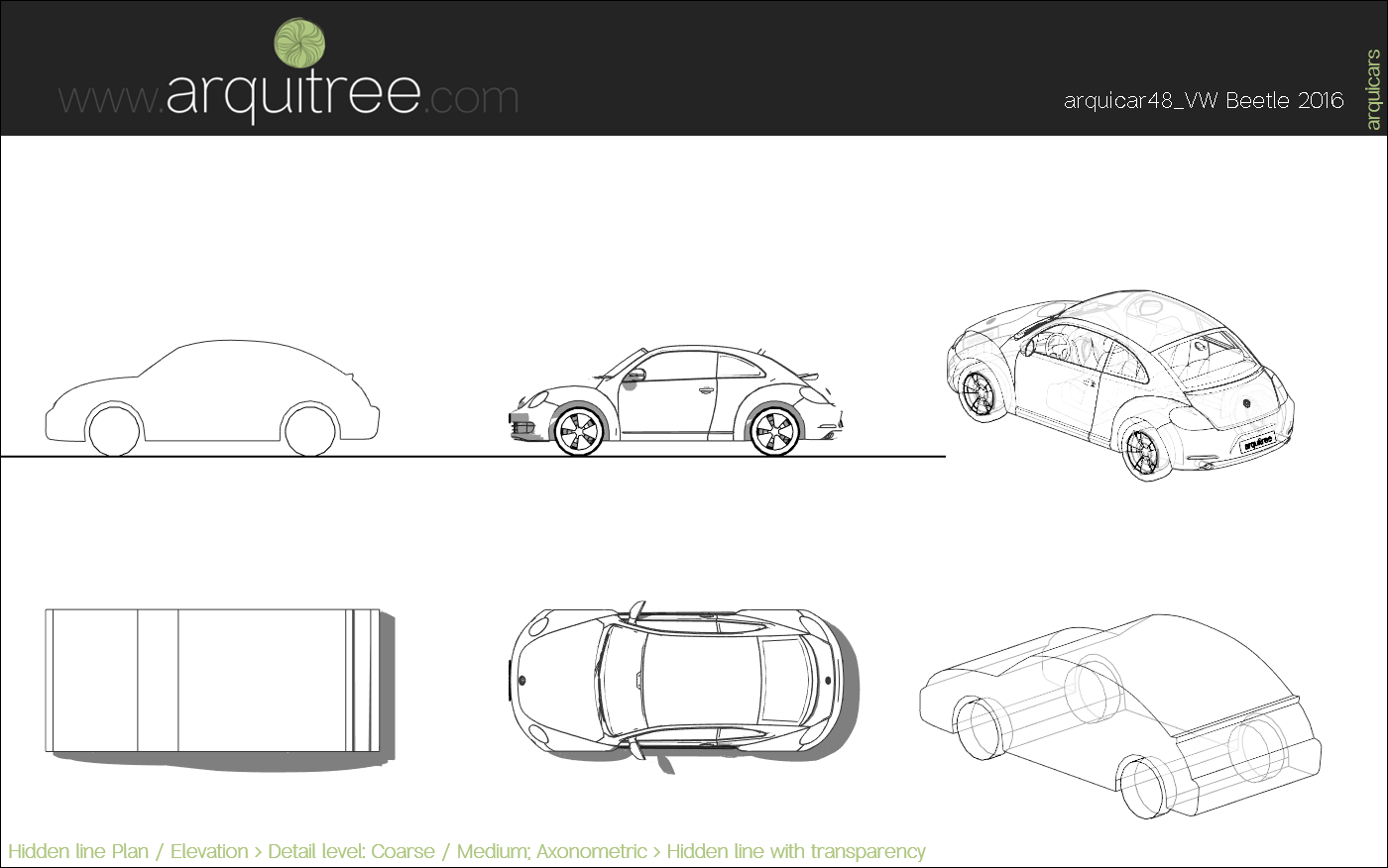Viewport: 1388px width, 868px height.
Task: Click the vertical arquicars label
Action: pyautogui.click(x=1372, y=89)
